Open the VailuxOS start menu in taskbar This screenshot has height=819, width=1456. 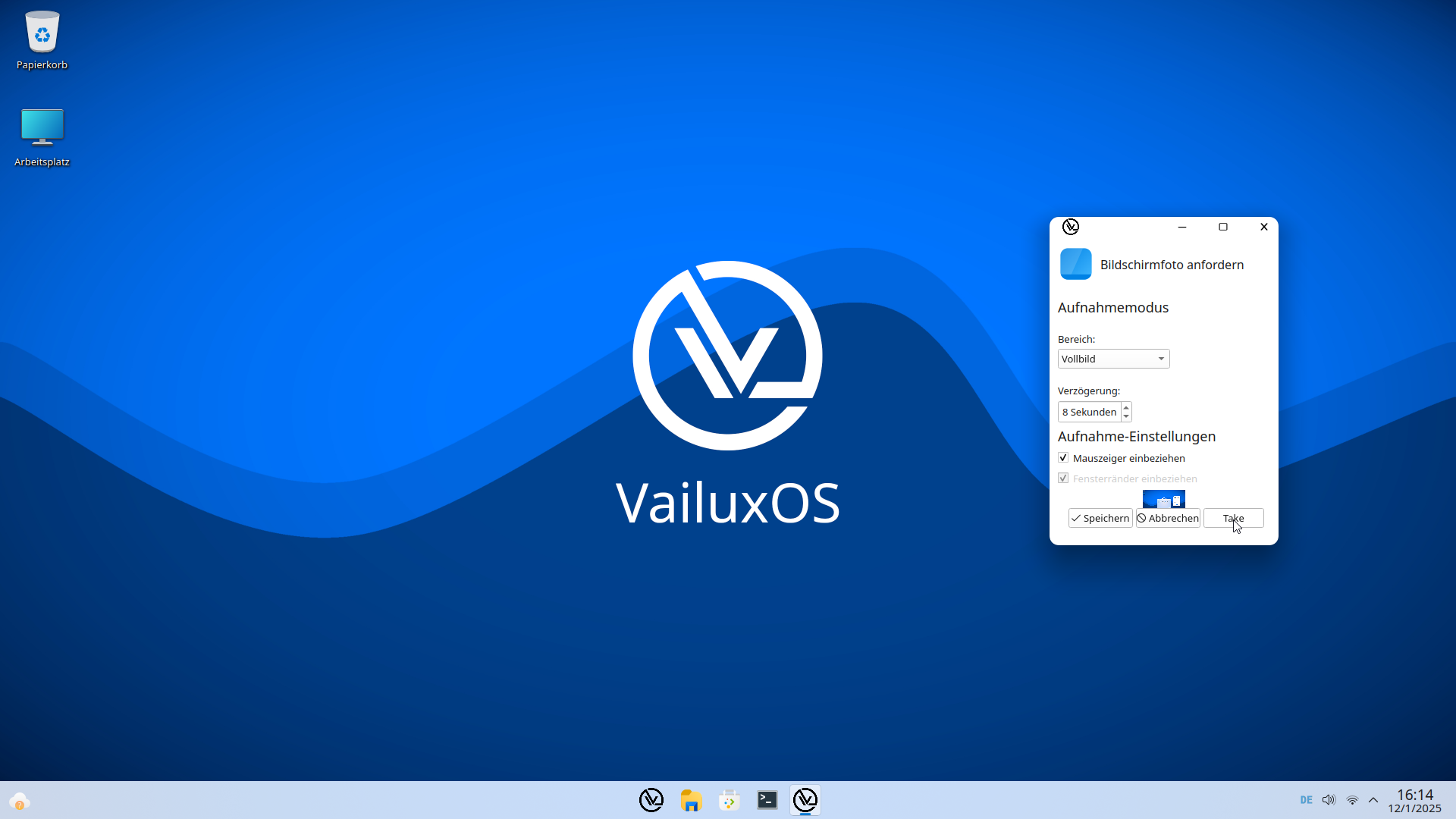(651, 800)
